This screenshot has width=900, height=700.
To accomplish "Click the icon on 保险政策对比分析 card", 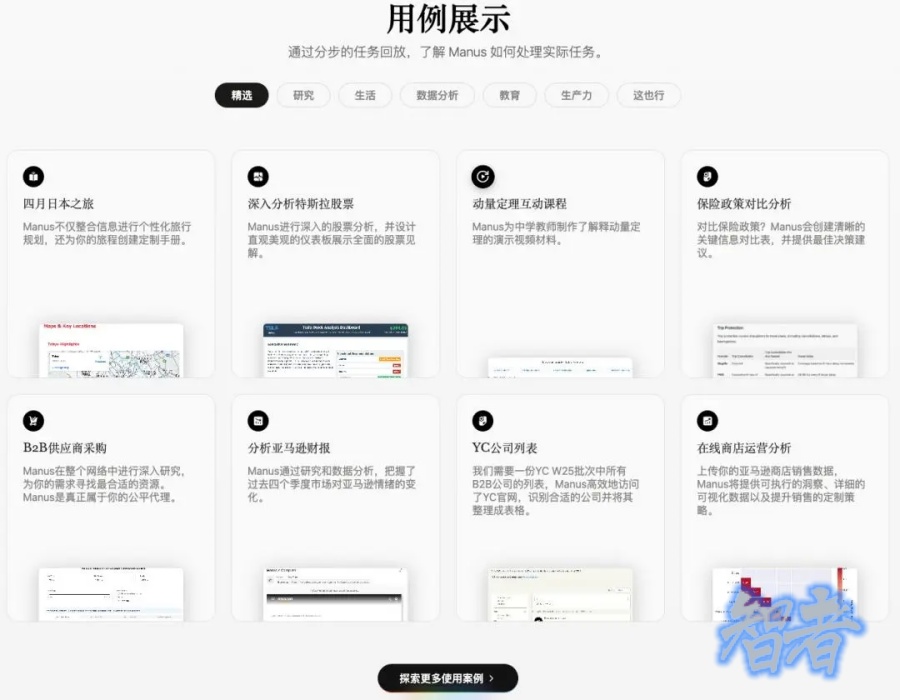I will 707,177.
